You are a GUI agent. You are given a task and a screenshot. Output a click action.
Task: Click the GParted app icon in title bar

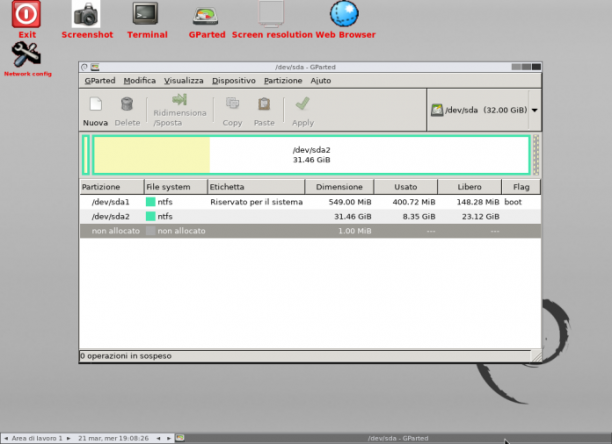(95, 67)
